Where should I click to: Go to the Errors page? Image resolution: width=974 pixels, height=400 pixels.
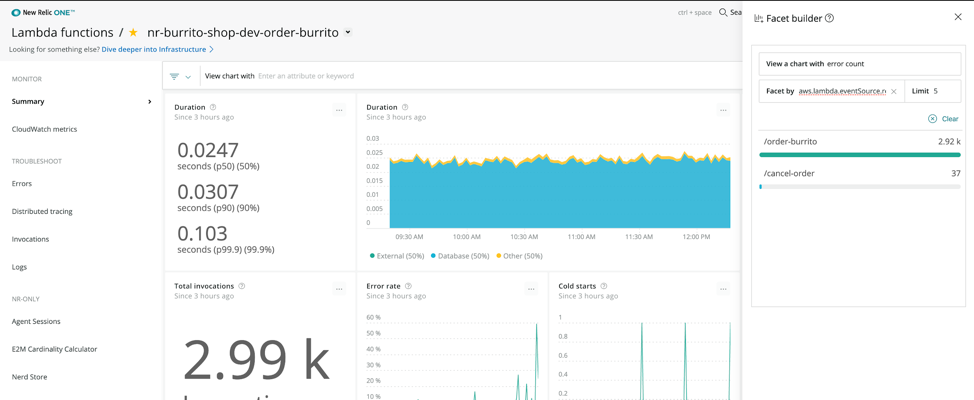point(22,183)
